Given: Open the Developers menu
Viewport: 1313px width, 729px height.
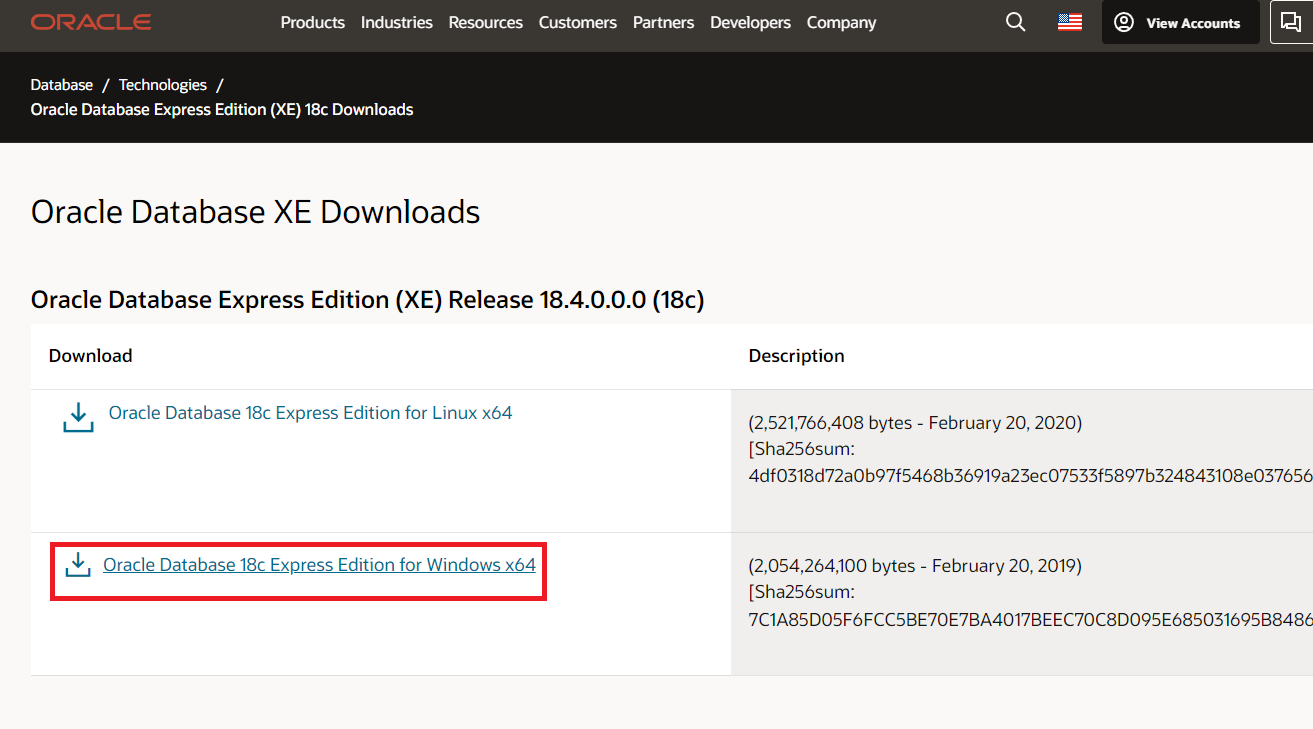Looking at the screenshot, I should tap(750, 22).
